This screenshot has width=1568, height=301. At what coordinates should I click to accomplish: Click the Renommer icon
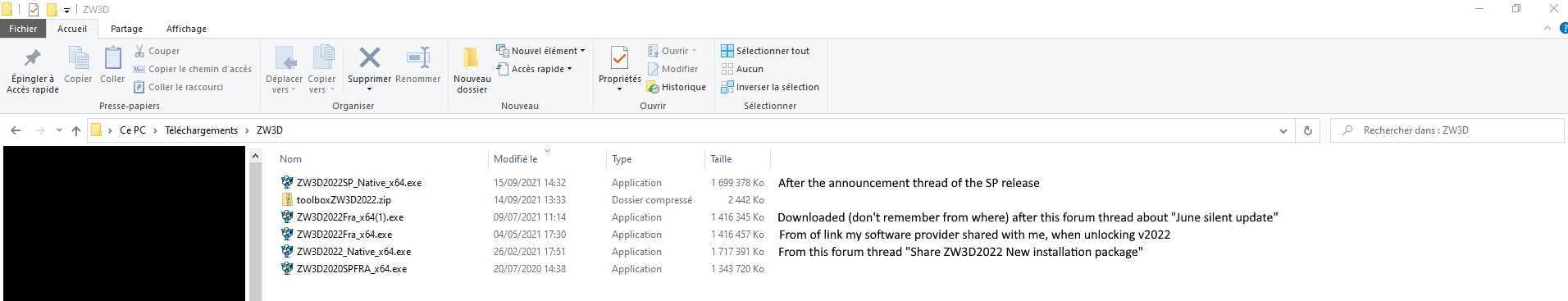point(418,57)
